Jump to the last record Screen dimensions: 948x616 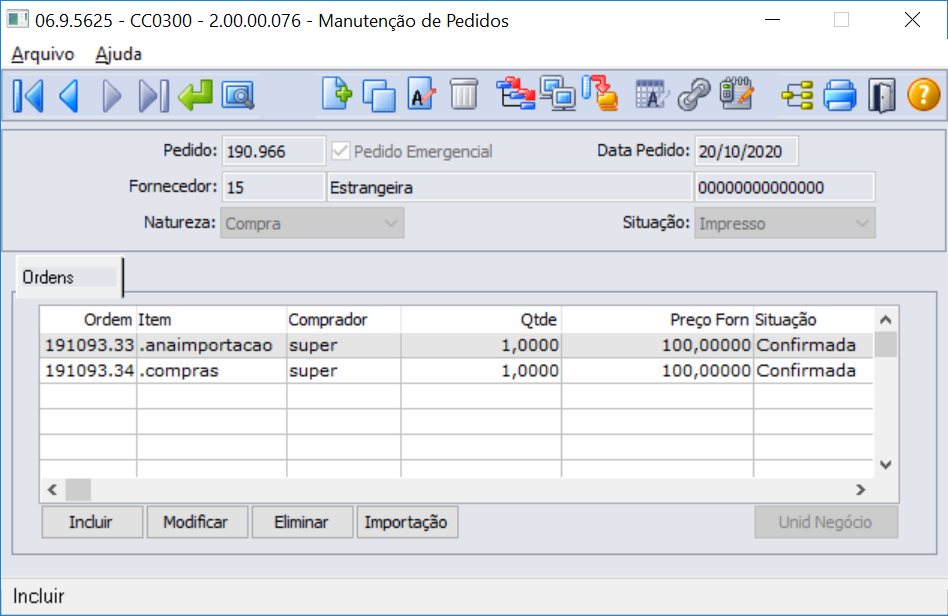(x=154, y=96)
